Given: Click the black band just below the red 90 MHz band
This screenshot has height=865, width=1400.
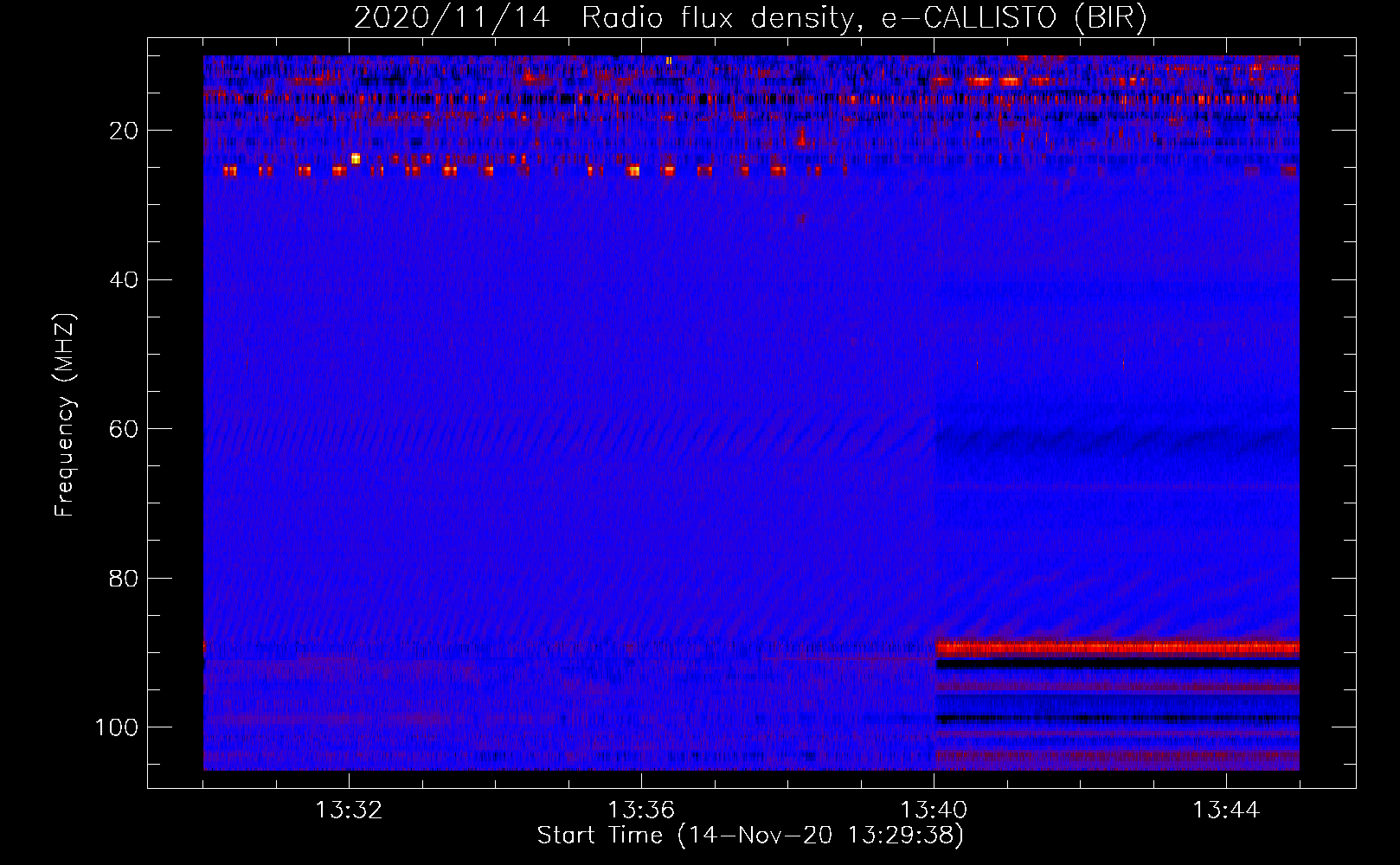Looking at the screenshot, I should click(x=1117, y=664).
